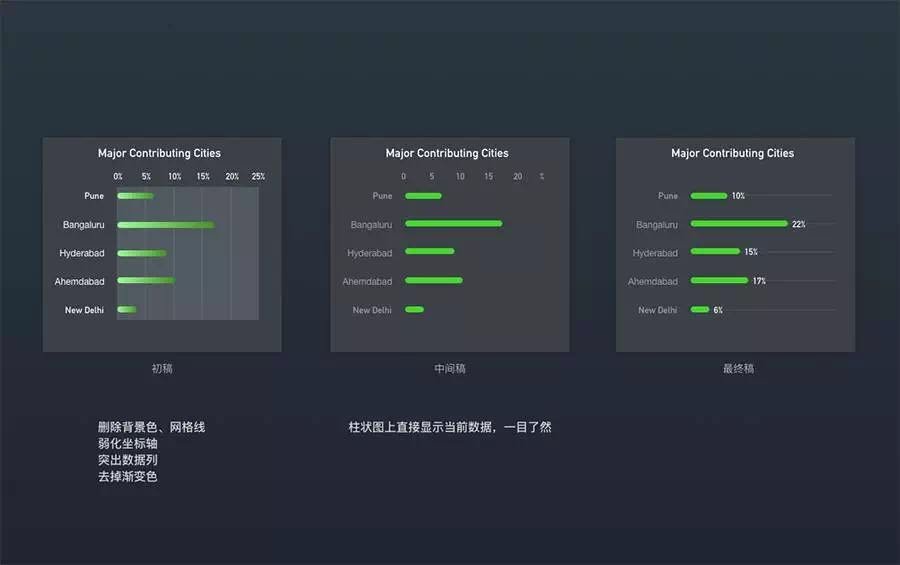Click the 'New Delhi' label in the 初稿 chart
The width and height of the screenshot is (900, 565).
coord(84,310)
